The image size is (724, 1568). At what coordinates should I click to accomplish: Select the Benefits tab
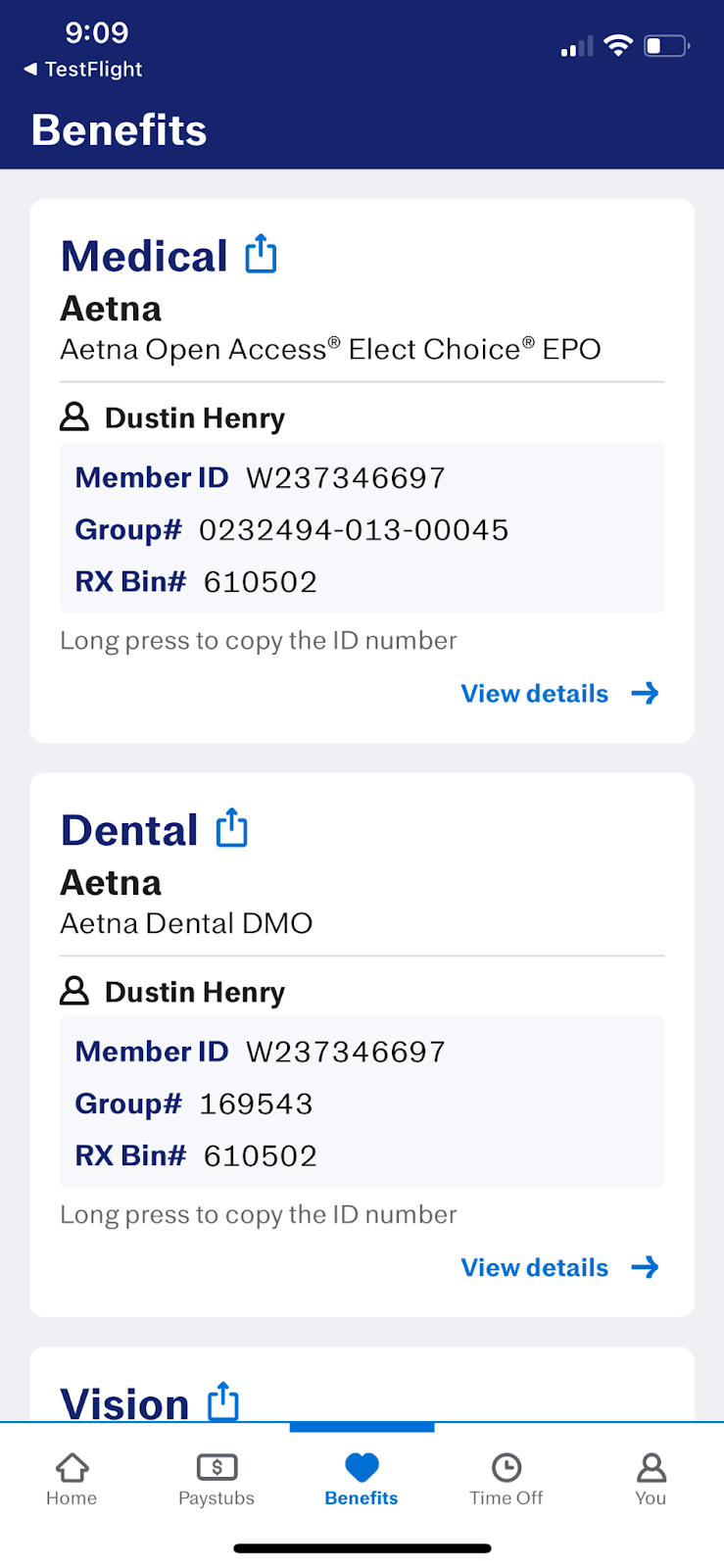tap(362, 1480)
